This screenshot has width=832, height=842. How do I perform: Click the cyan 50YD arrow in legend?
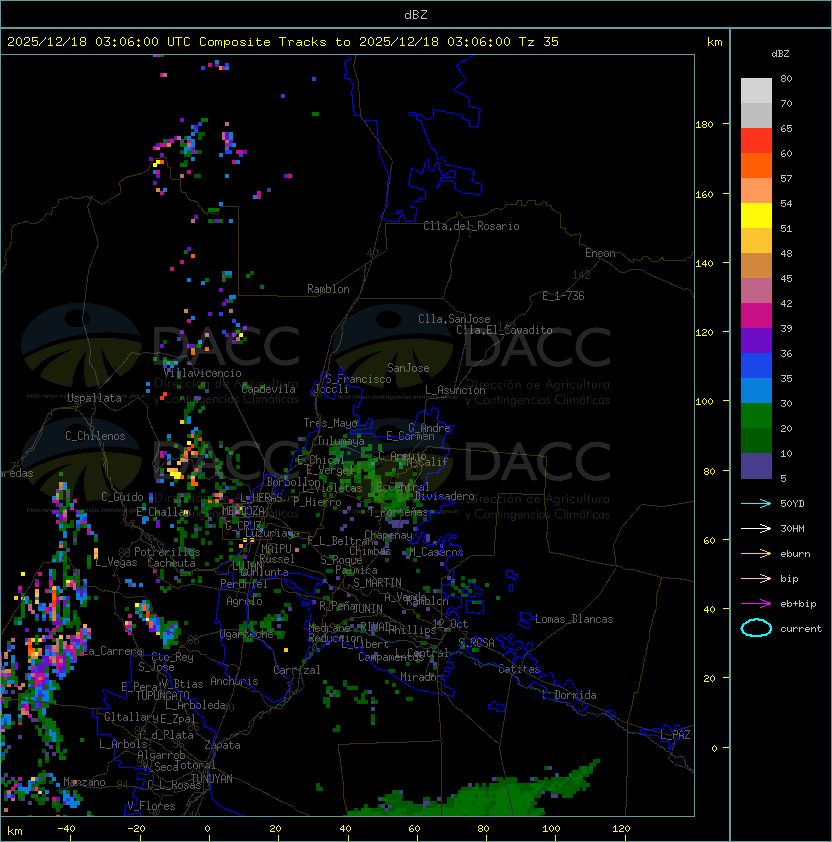pyautogui.click(x=756, y=503)
